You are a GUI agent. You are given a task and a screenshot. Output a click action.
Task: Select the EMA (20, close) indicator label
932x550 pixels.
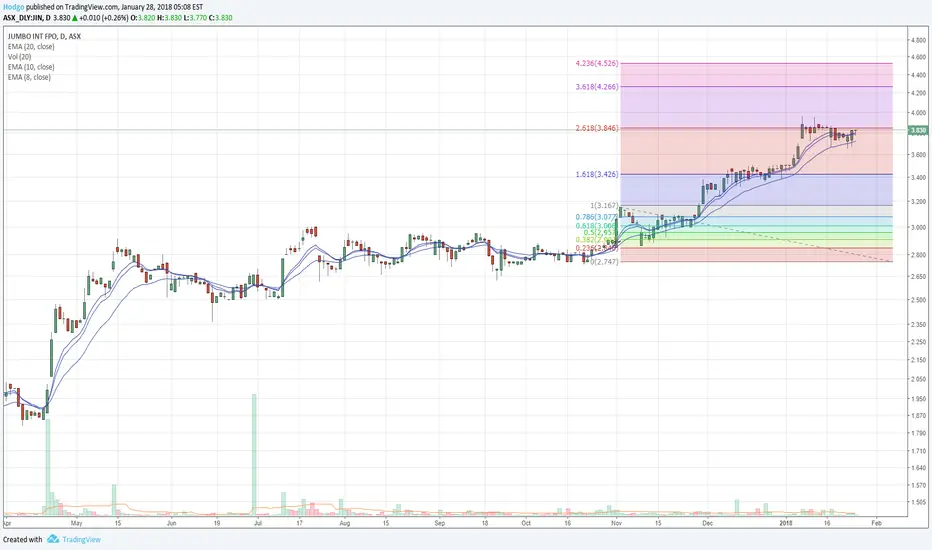click(x=31, y=46)
